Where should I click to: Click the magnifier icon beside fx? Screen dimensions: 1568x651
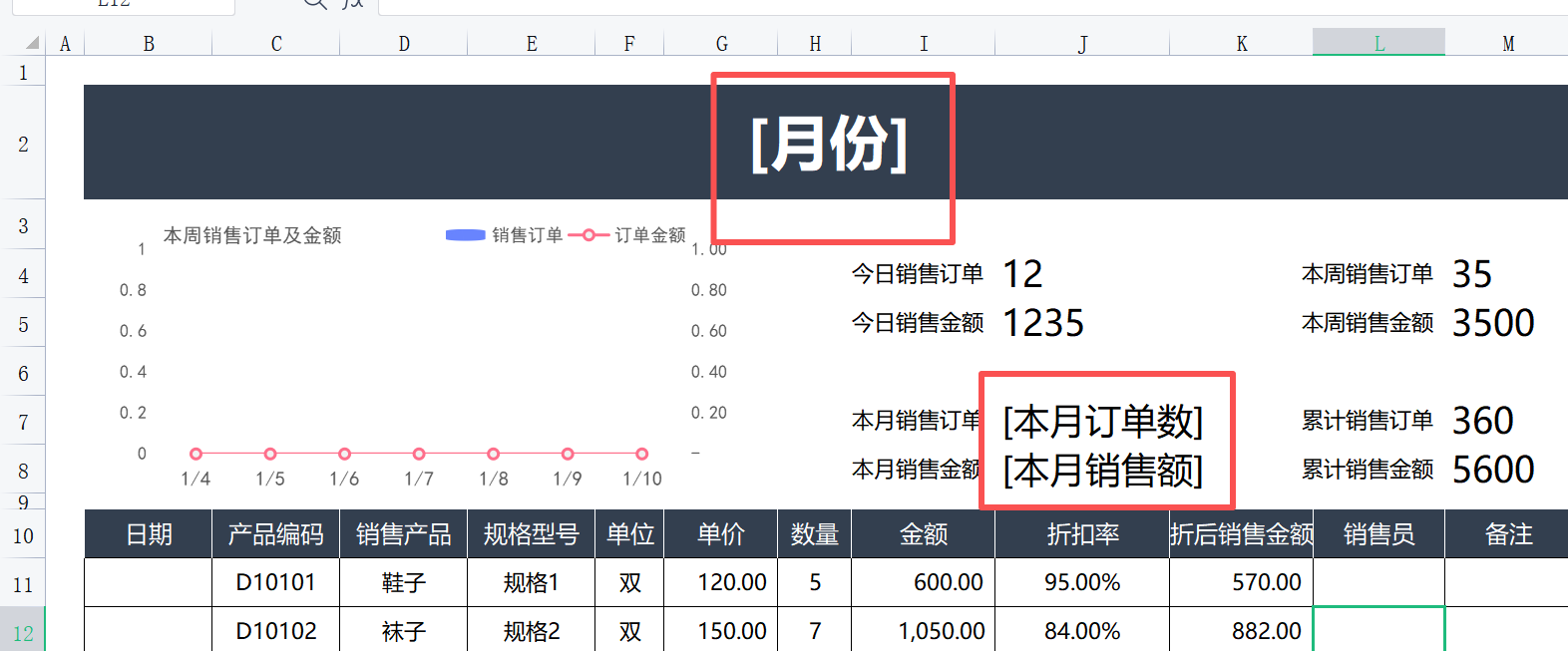[x=315, y=4]
